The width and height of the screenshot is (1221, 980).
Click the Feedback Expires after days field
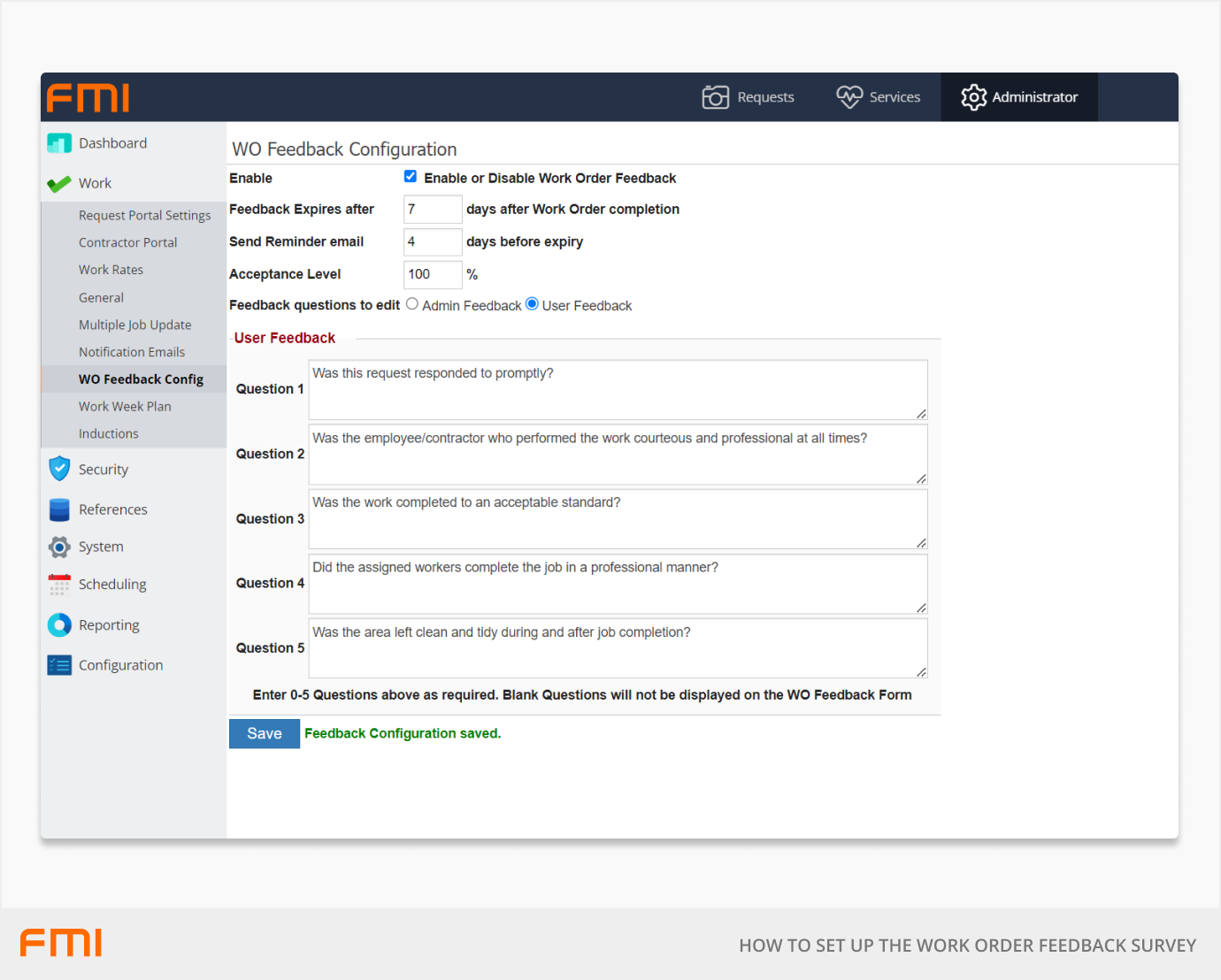pyautogui.click(x=432, y=210)
